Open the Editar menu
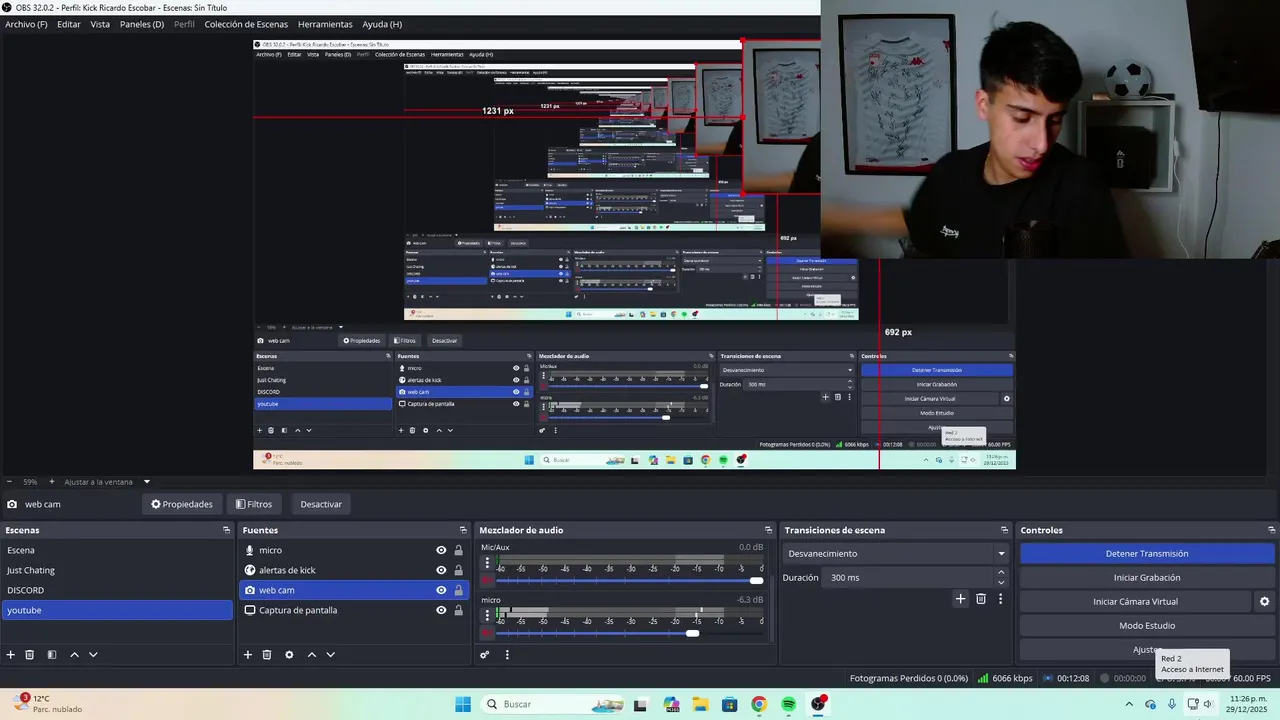The image size is (1280, 720). pyautogui.click(x=69, y=24)
